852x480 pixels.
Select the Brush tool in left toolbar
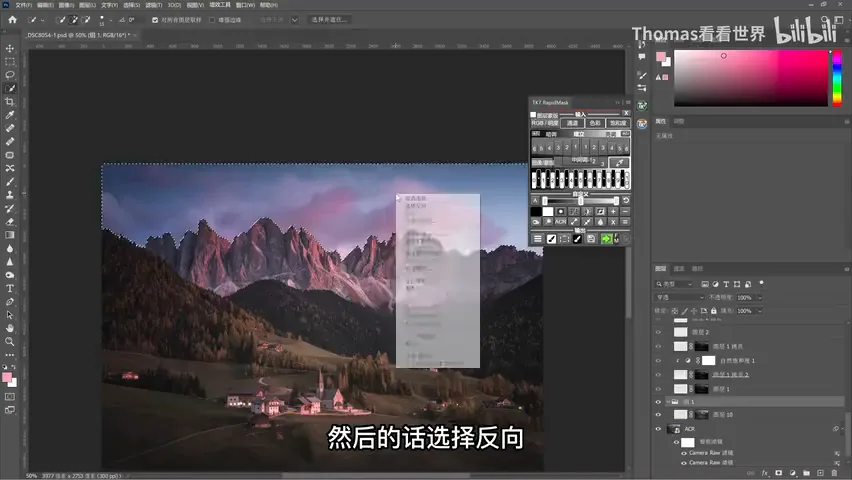pyautogui.click(x=10, y=182)
